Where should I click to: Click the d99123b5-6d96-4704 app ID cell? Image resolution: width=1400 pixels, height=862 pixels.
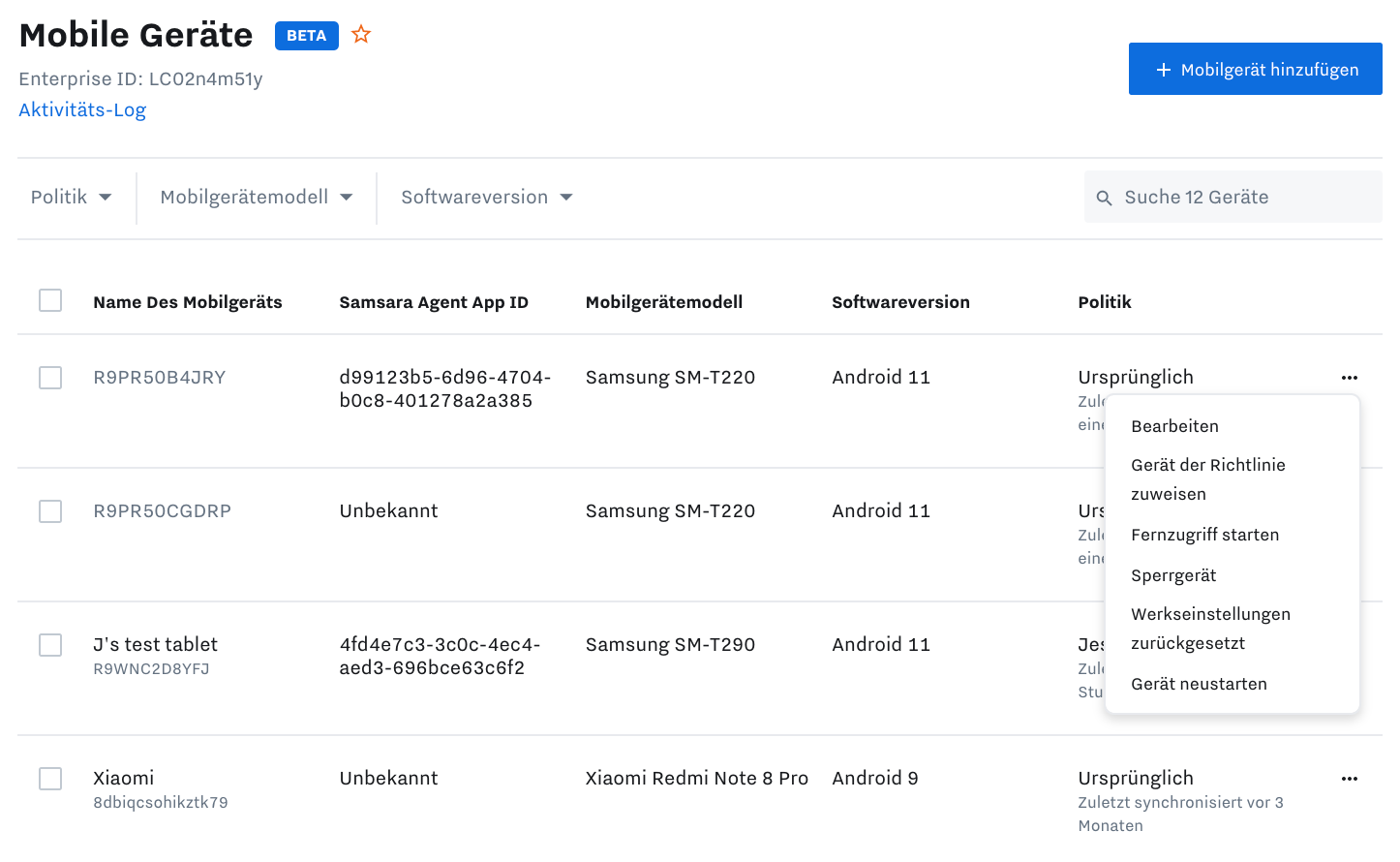click(x=445, y=389)
